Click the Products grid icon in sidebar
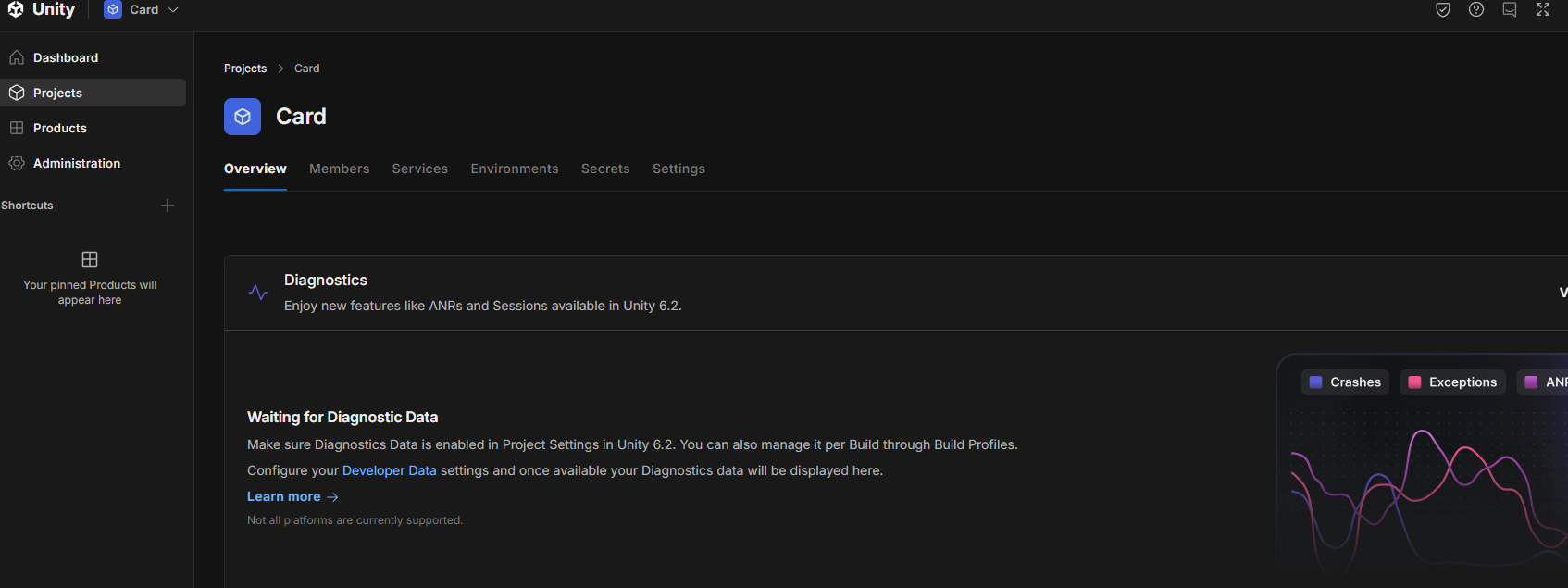The image size is (1568, 588). (x=17, y=128)
